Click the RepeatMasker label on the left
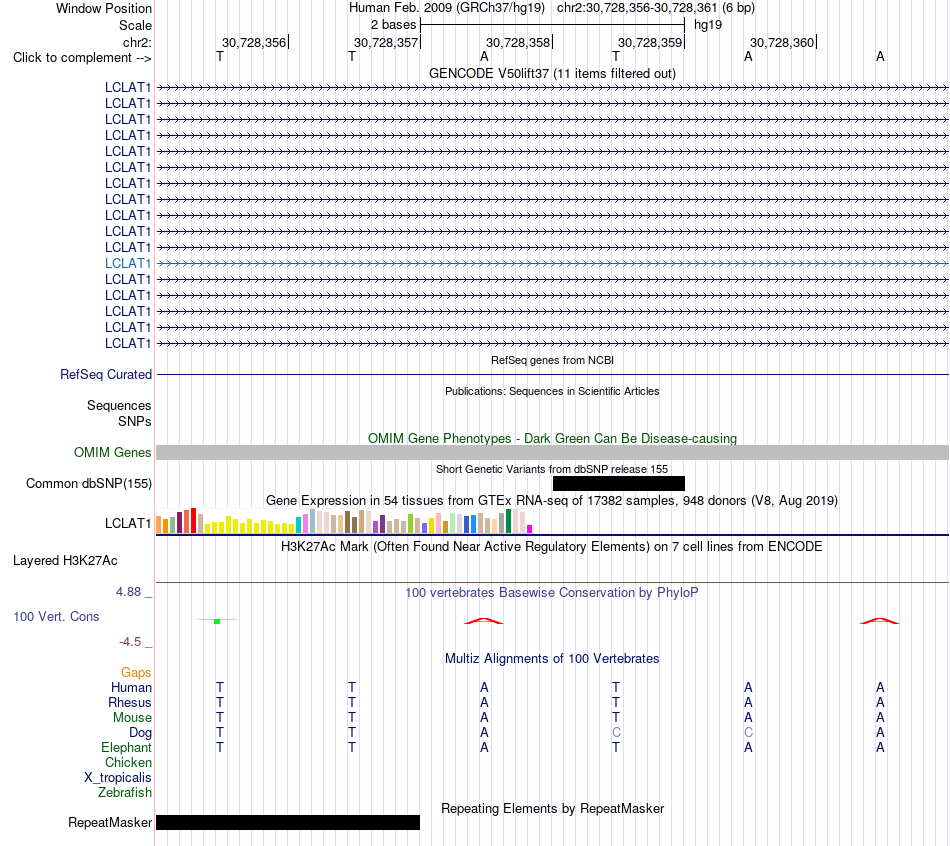The height and width of the screenshot is (846, 950). click(110, 822)
